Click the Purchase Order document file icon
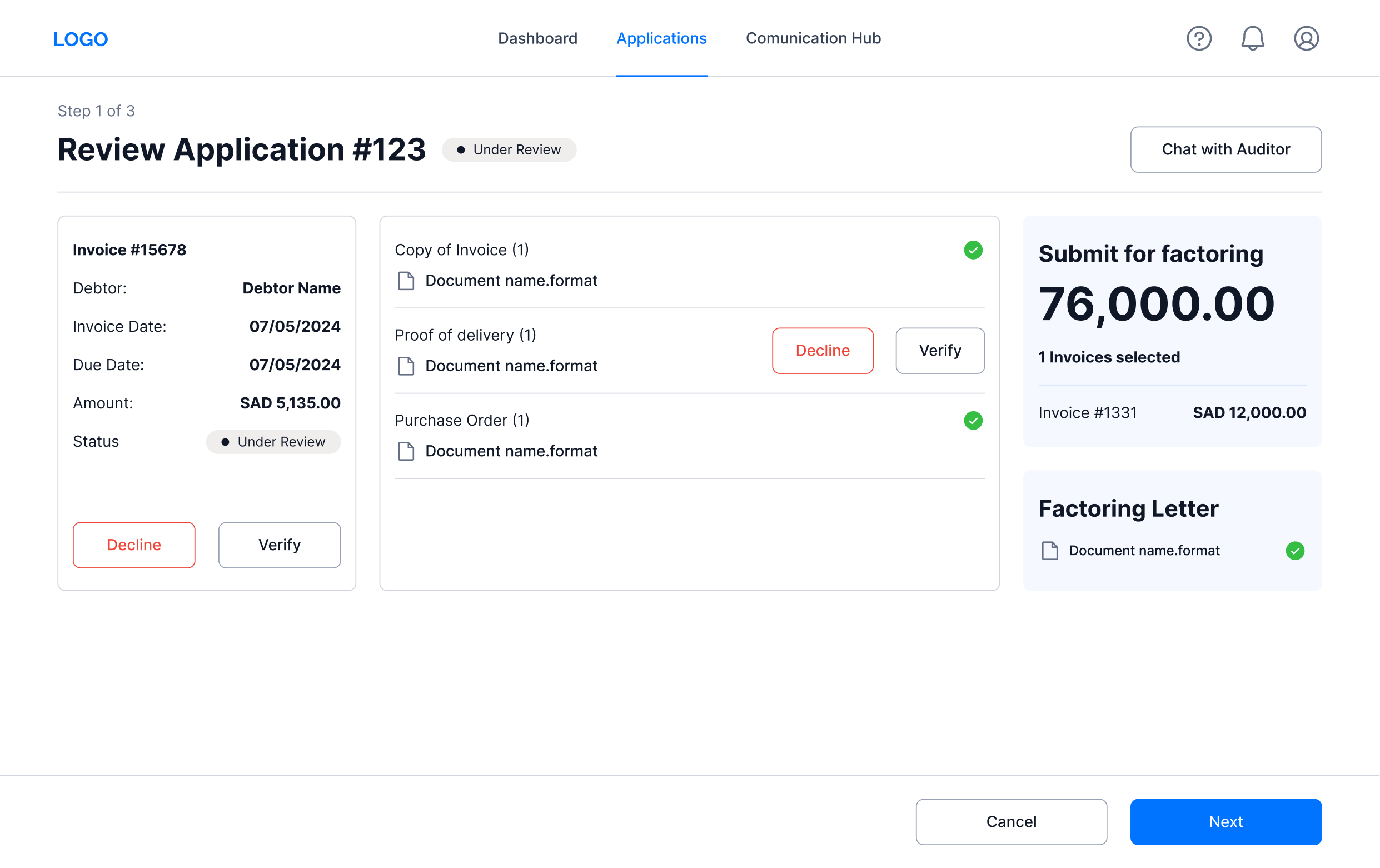The width and height of the screenshot is (1380, 868). [x=406, y=451]
